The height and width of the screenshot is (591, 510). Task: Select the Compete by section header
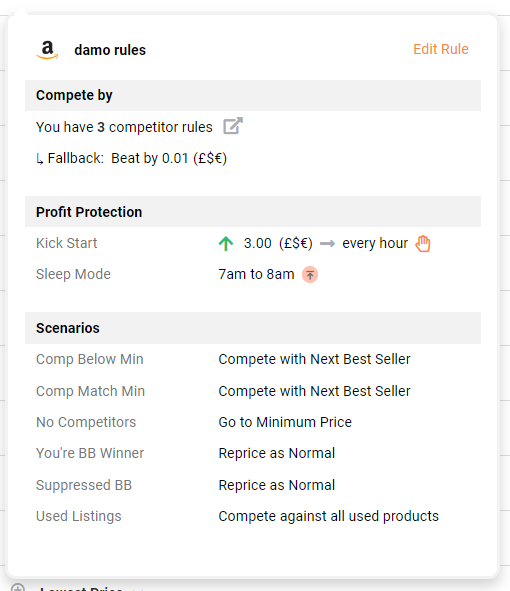tap(253, 95)
